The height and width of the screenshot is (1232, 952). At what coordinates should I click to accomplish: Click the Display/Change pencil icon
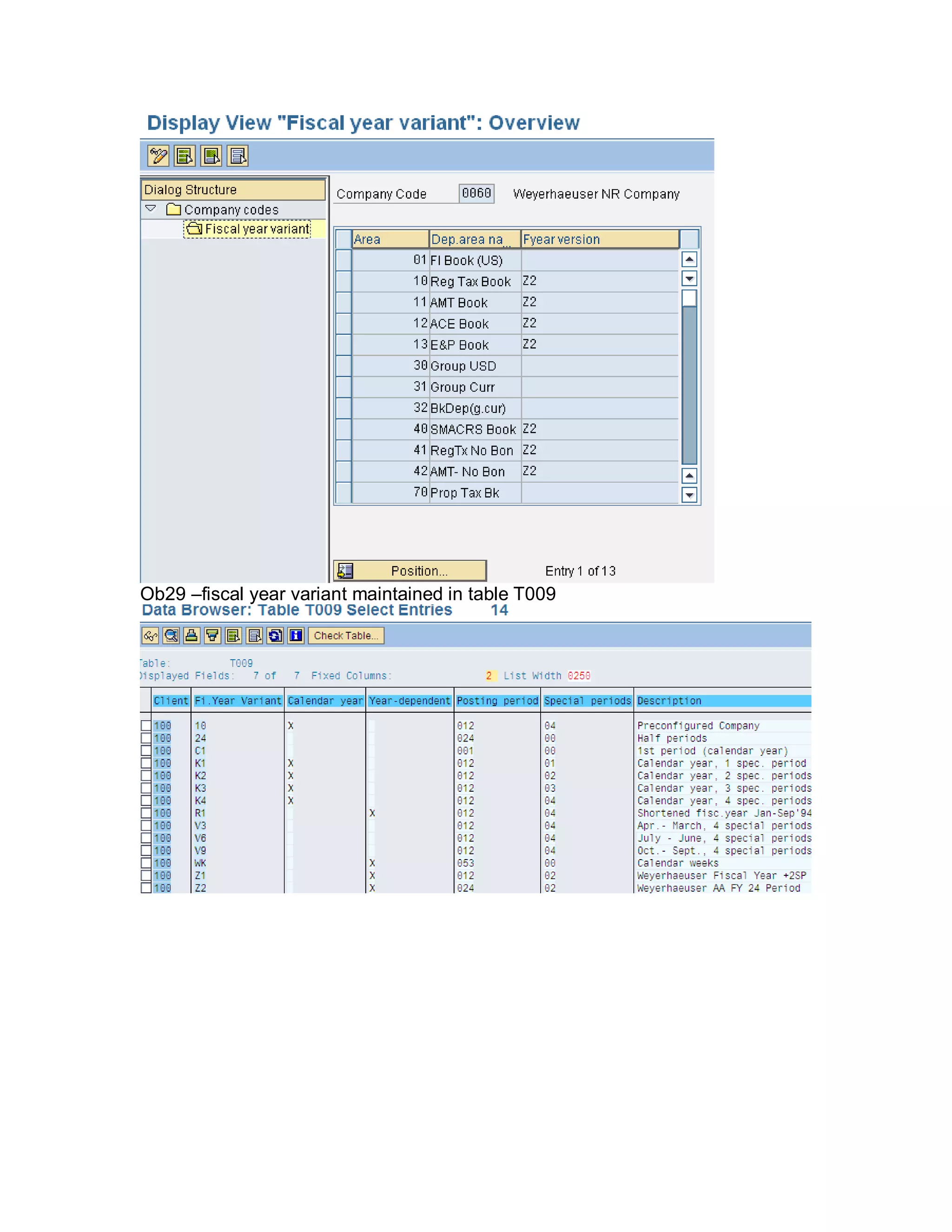pos(159,156)
